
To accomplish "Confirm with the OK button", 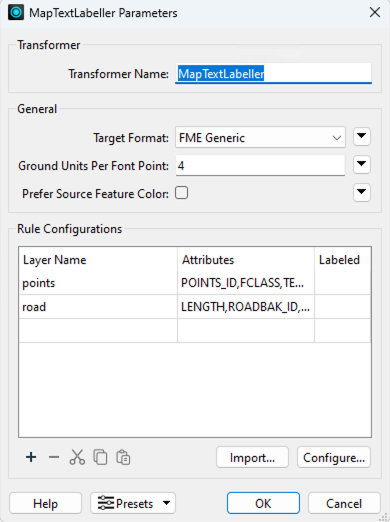I will point(263,503).
